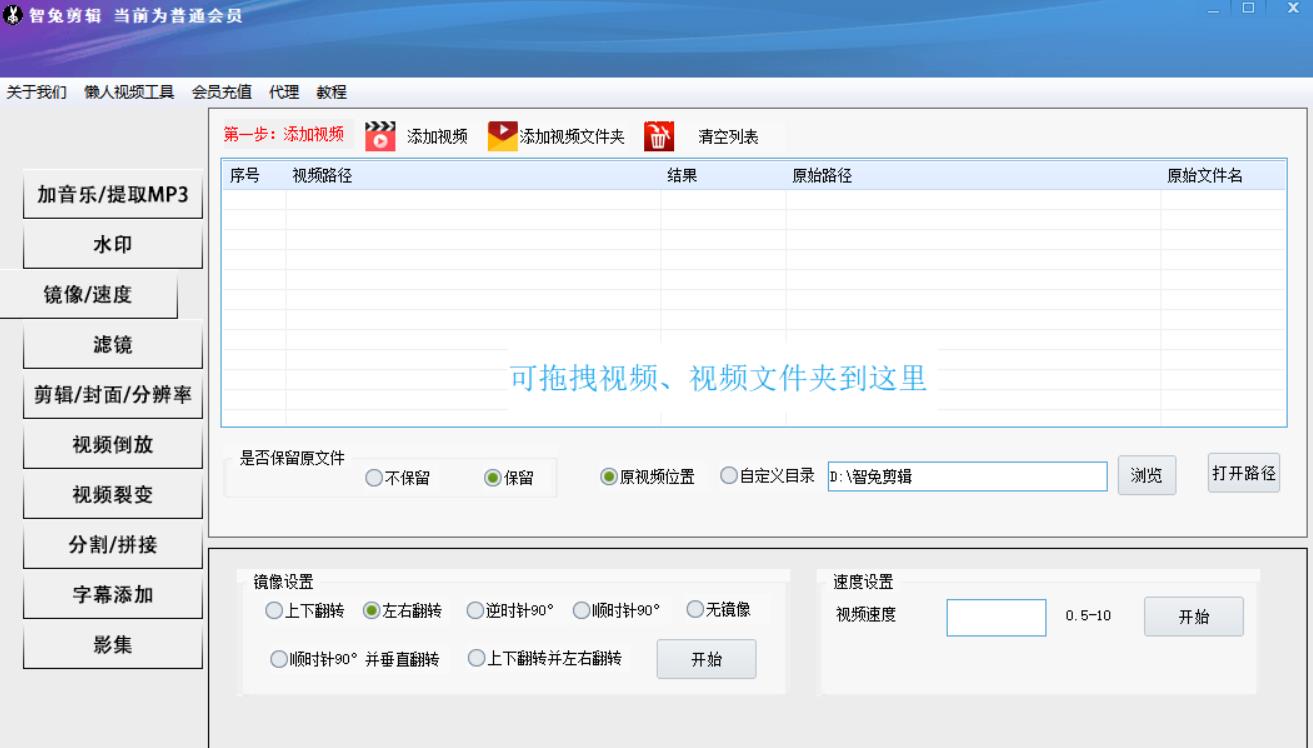The width and height of the screenshot is (1313, 748).
Task: Select the 不保留 (don't keep) original file option
Action: 375,478
